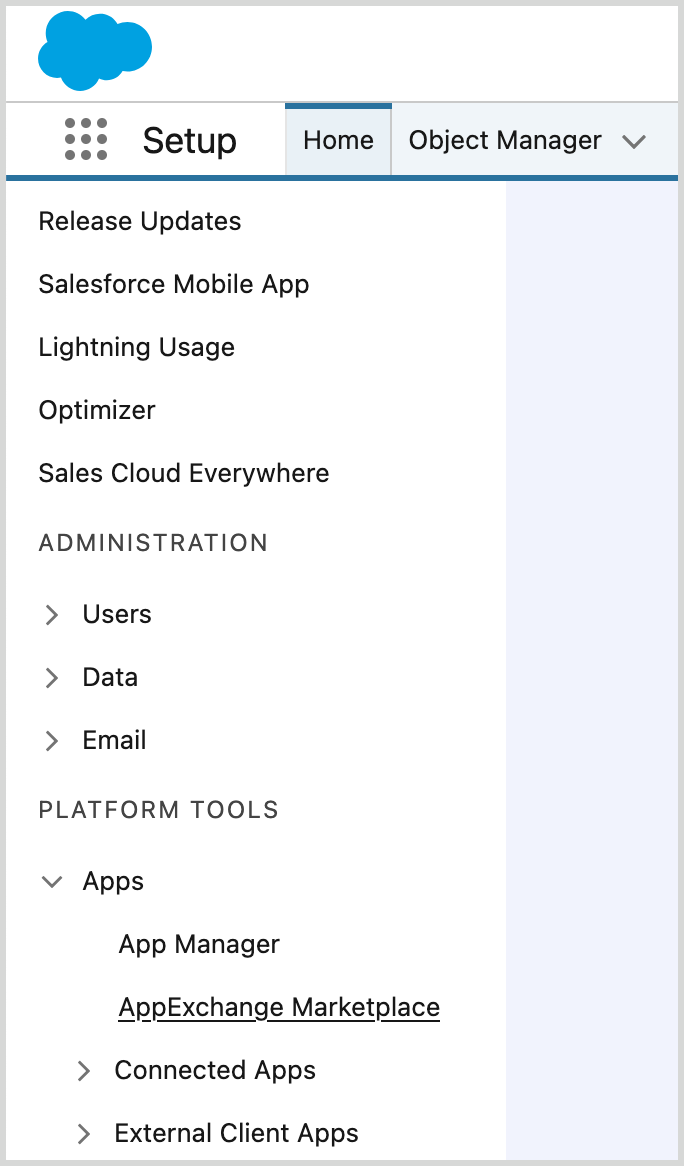
Task: Switch to the Object Manager tab
Action: (505, 140)
